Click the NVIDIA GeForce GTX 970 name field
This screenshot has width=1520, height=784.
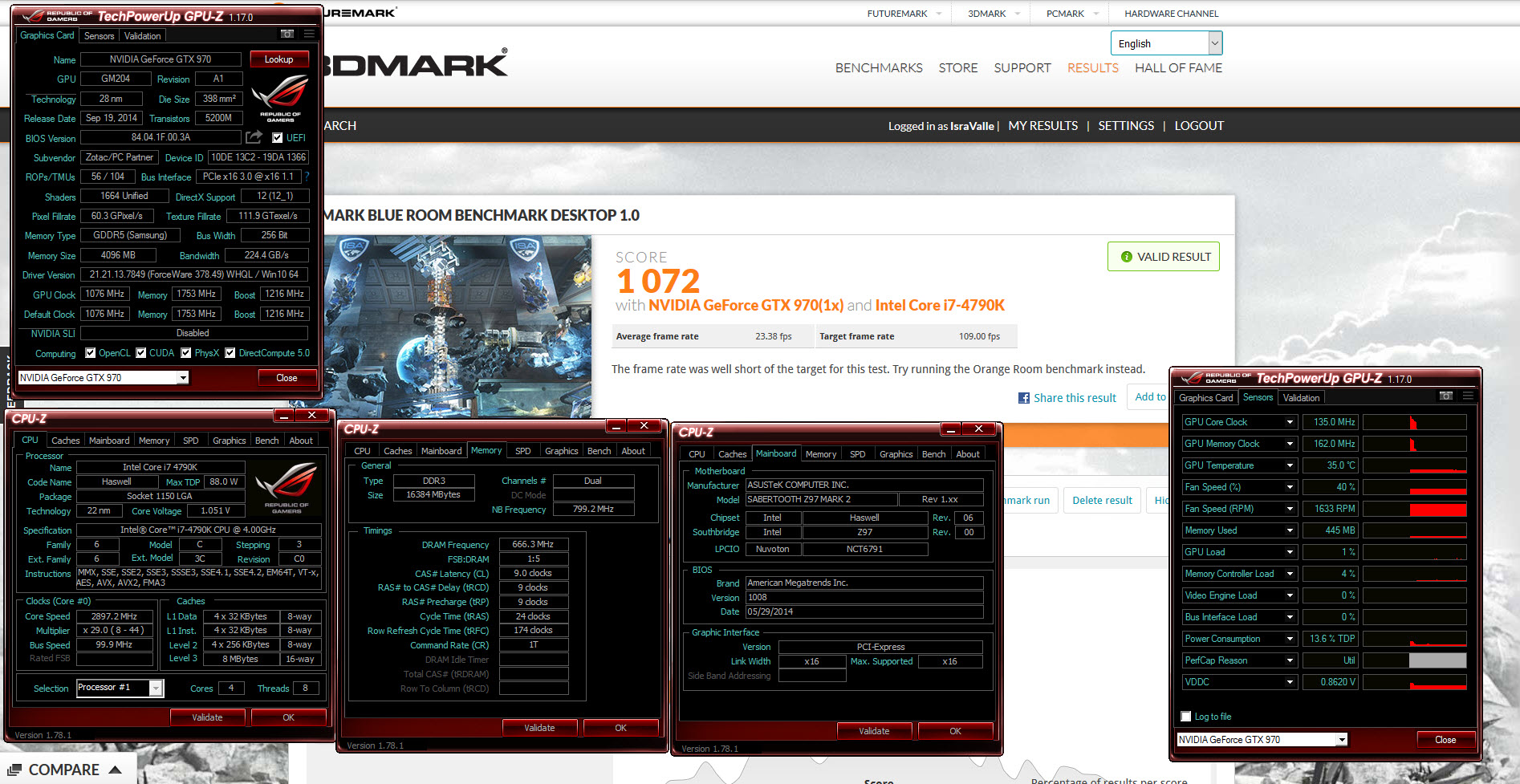[161, 59]
